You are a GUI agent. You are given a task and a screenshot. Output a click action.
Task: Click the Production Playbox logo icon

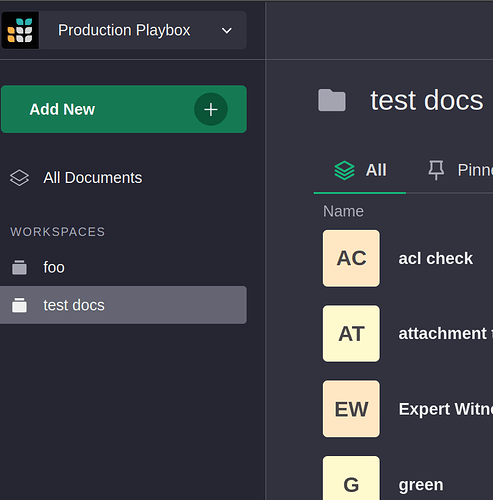click(20, 30)
